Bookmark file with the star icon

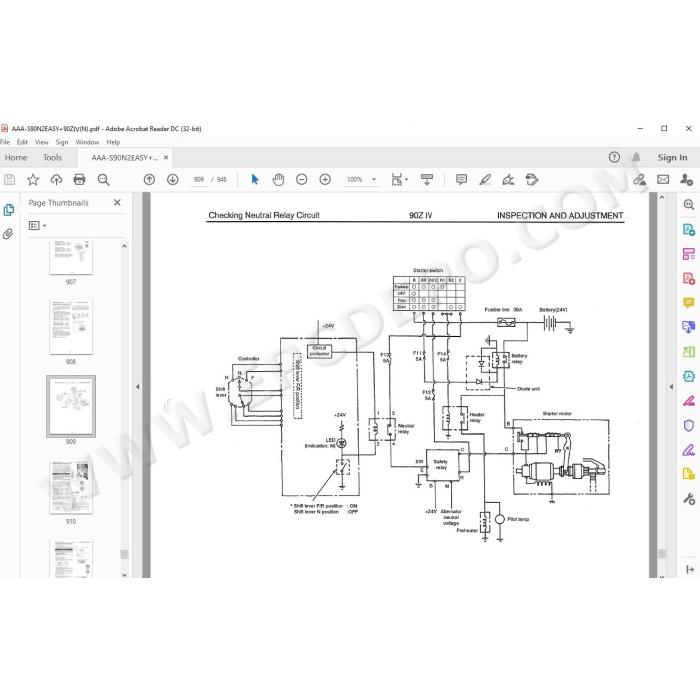tap(33, 179)
